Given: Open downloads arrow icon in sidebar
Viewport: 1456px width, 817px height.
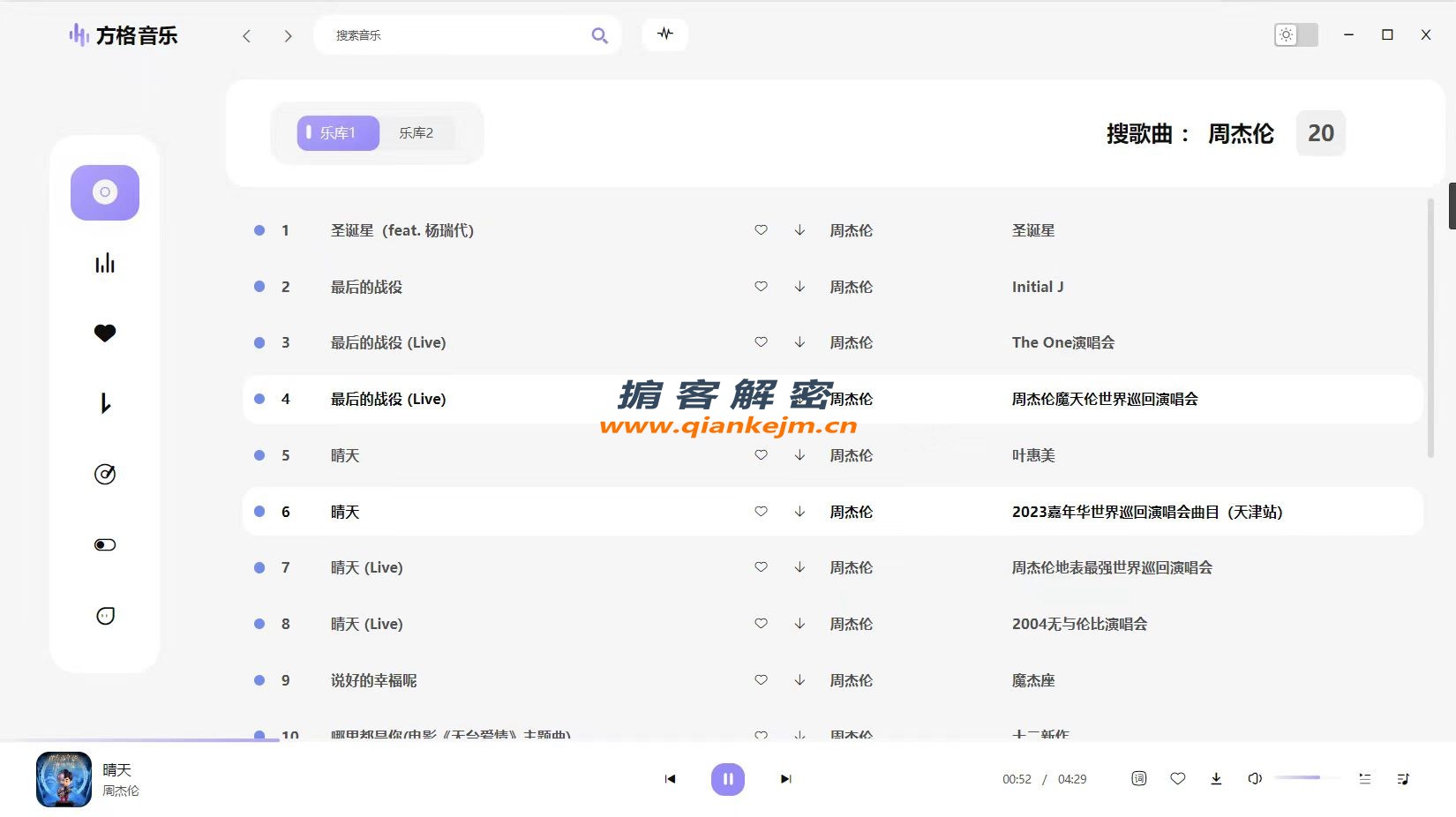Looking at the screenshot, I should tap(105, 403).
